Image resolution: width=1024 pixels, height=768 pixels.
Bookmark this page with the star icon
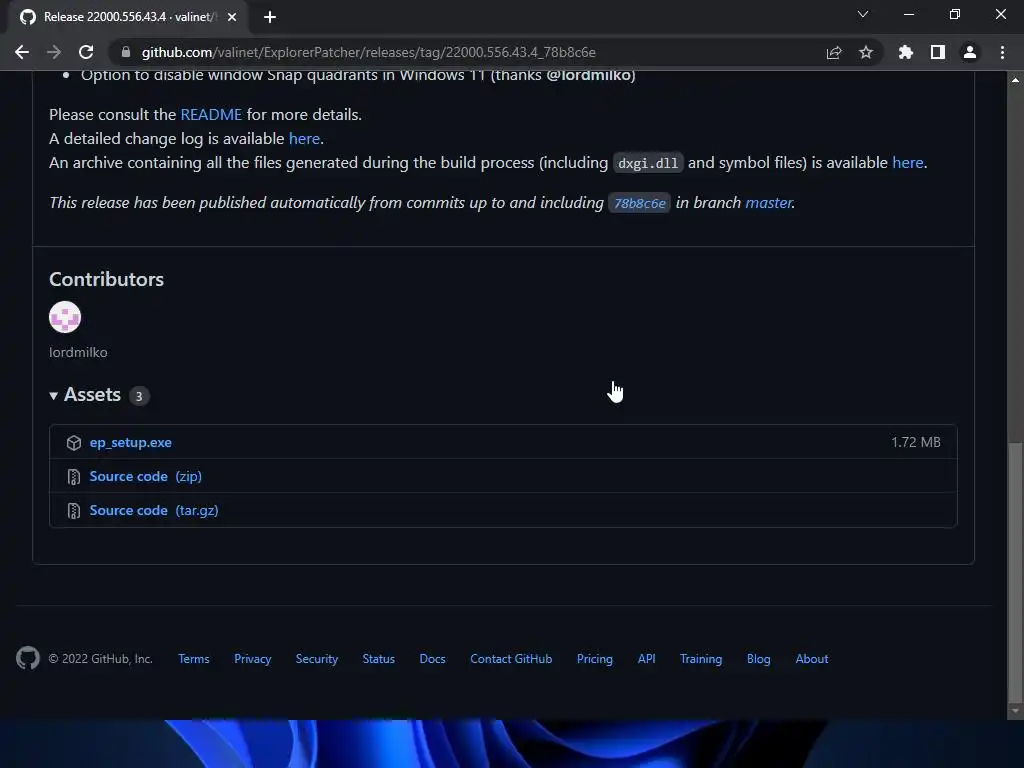866,52
